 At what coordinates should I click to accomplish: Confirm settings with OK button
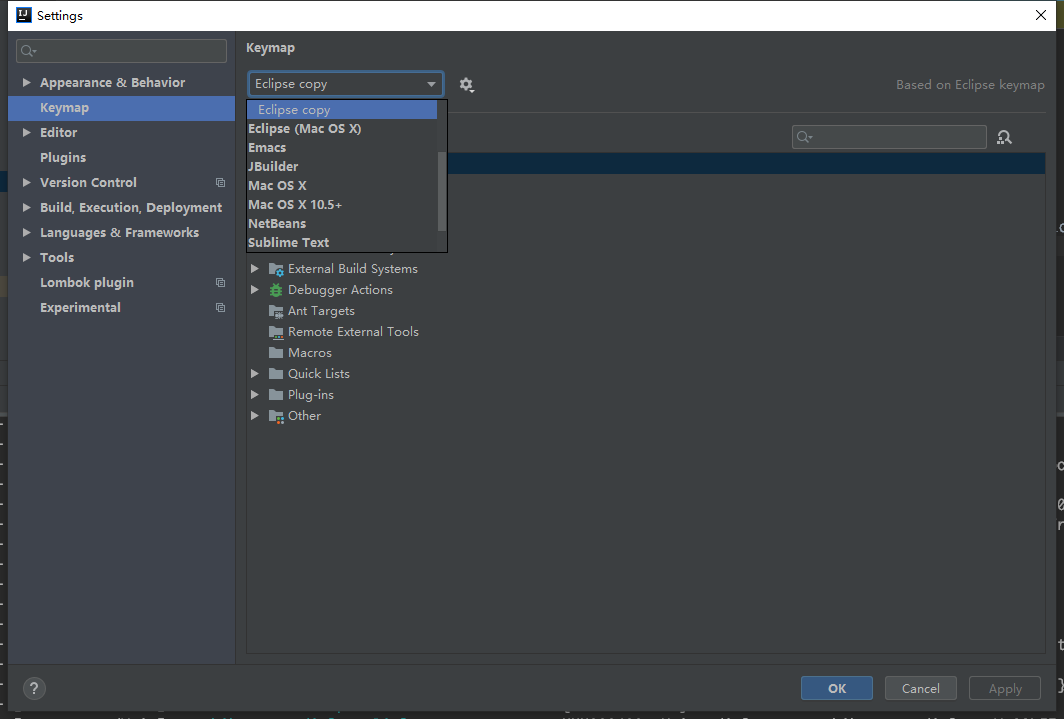[x=837, y=688]
